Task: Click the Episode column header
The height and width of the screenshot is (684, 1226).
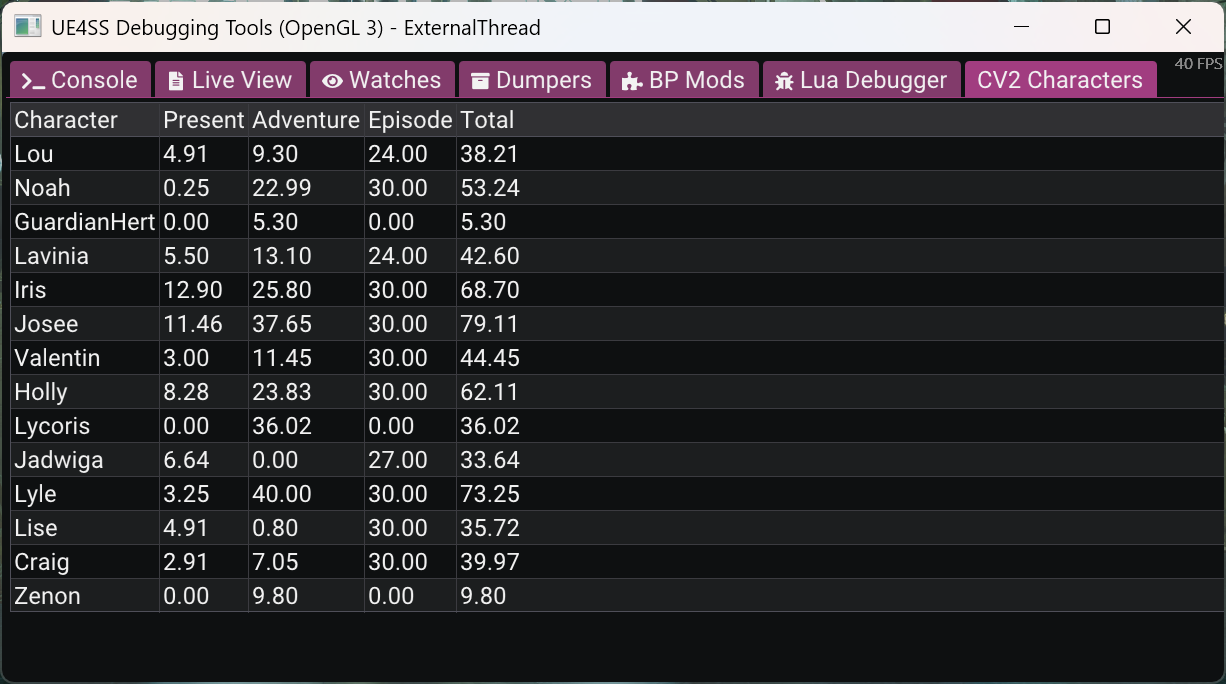Action: [x=410, y=120]
